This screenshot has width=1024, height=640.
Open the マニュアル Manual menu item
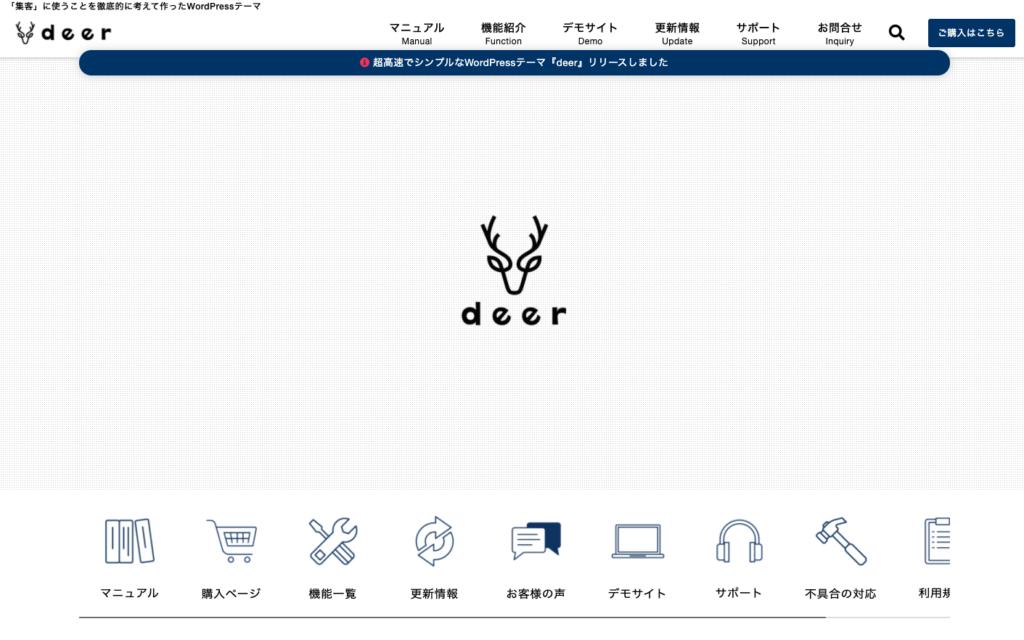[417, 33]
